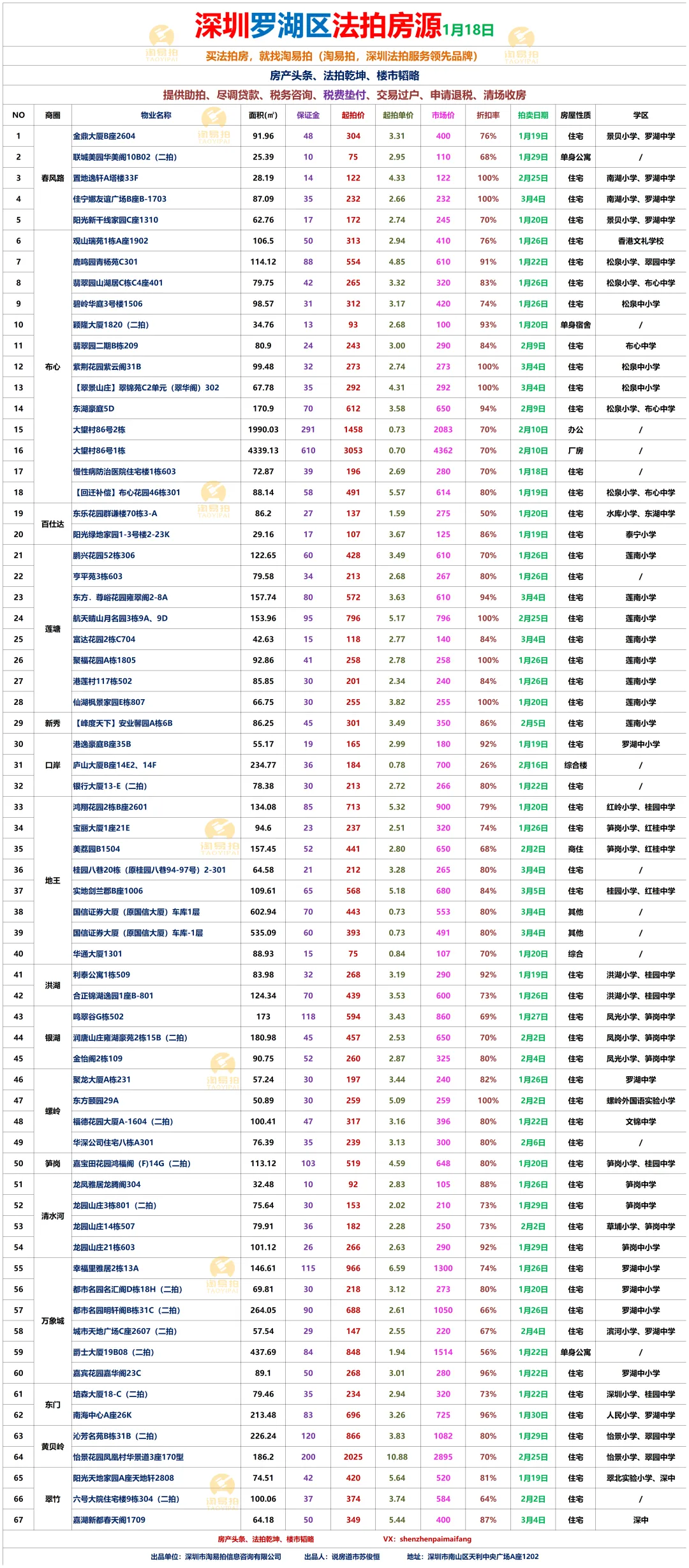Screen dimensions: 689x1568
Task: Click property 怡景花园凤凰村华景道3座170型
Action: (x=128, y=1457)
